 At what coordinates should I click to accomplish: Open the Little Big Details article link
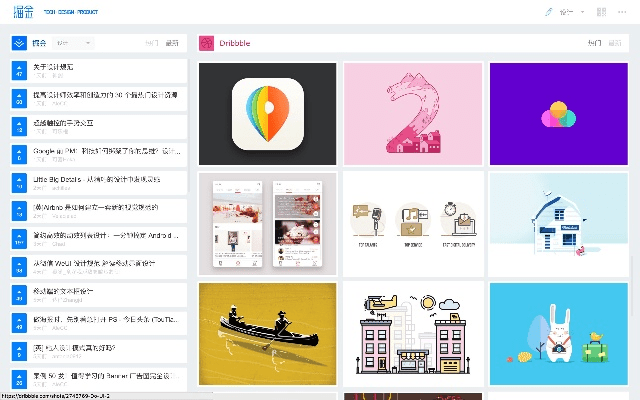80,178
